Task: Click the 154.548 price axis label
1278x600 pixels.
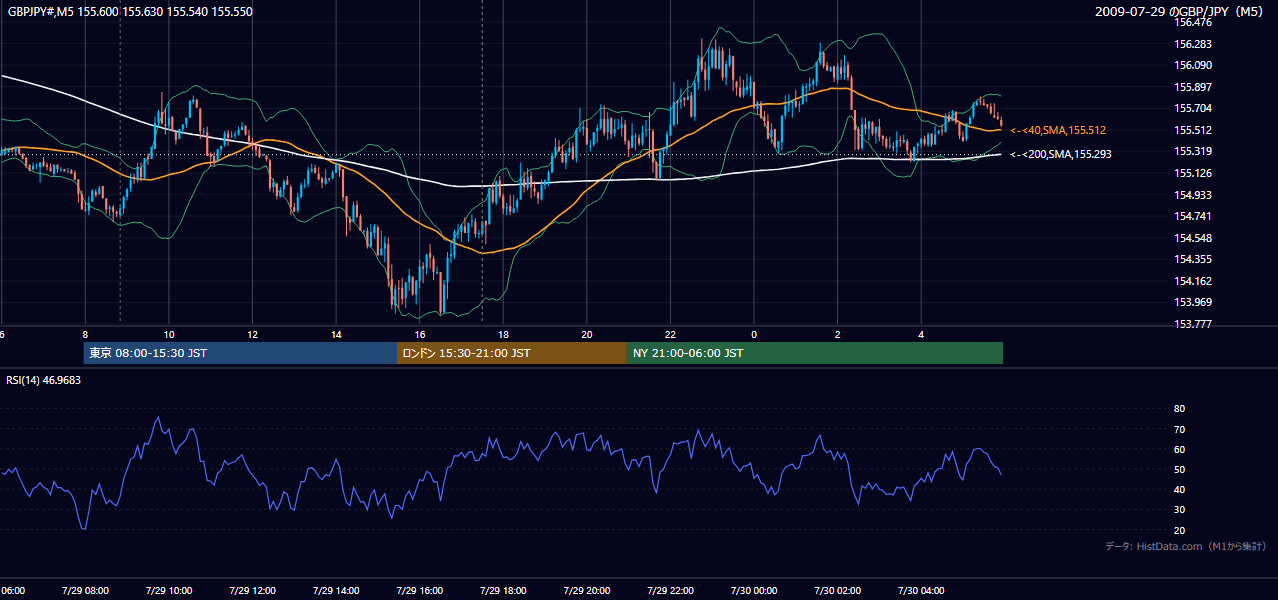Action: [1195, 238]
